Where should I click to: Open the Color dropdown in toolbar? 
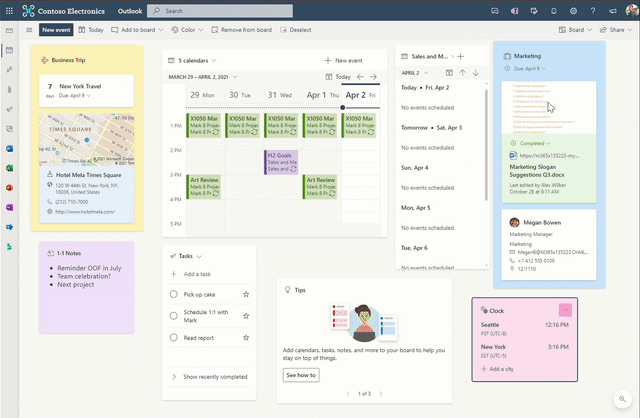coord(187,30)
